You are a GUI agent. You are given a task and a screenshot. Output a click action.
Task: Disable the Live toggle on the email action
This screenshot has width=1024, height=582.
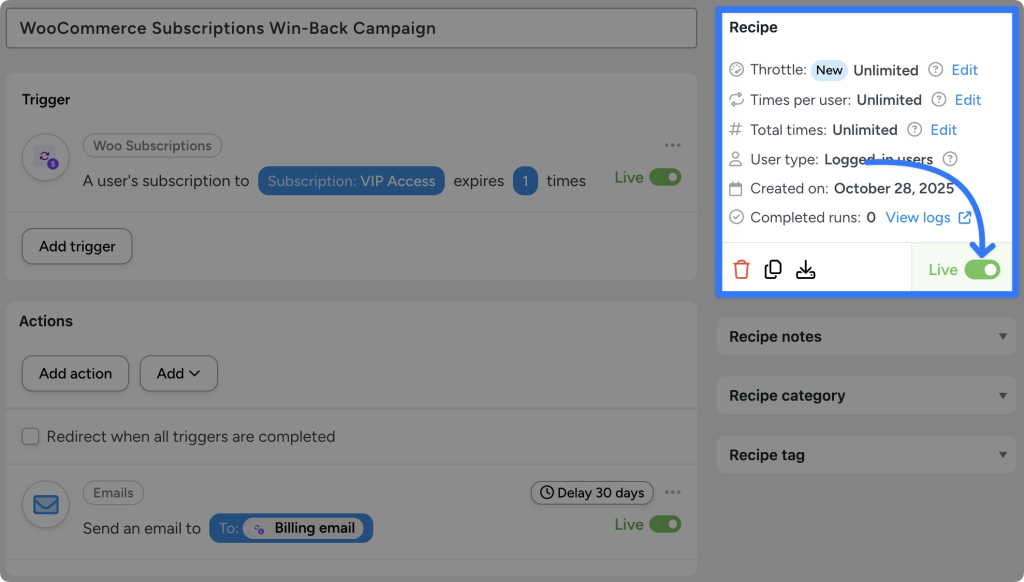(666, 524)
